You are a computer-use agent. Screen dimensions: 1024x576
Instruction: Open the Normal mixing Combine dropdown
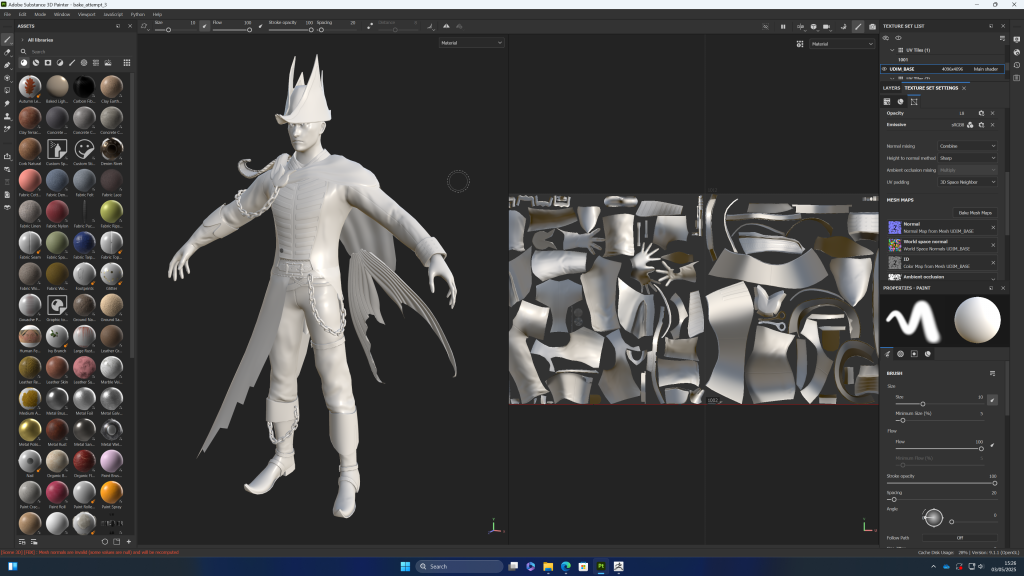tap(967, 146)
